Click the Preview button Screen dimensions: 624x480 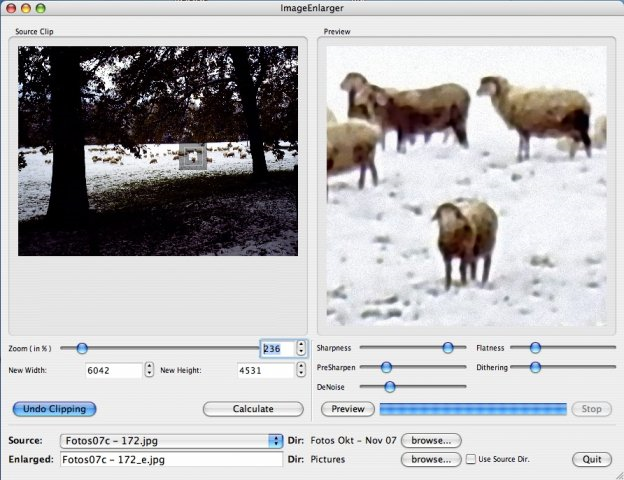348,409
